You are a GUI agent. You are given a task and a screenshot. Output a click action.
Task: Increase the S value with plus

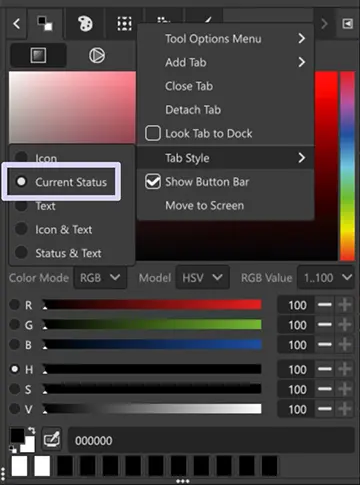click(345, 389)
